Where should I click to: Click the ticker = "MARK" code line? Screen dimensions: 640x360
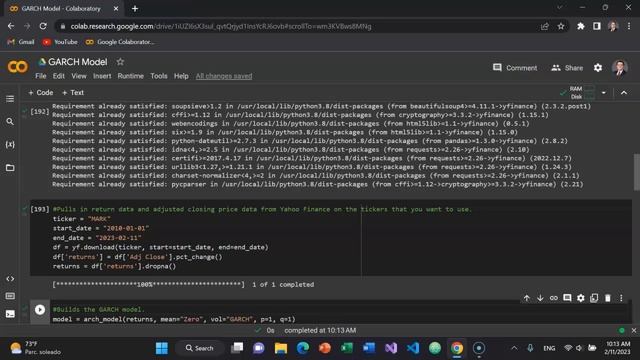tap(82, 219)
